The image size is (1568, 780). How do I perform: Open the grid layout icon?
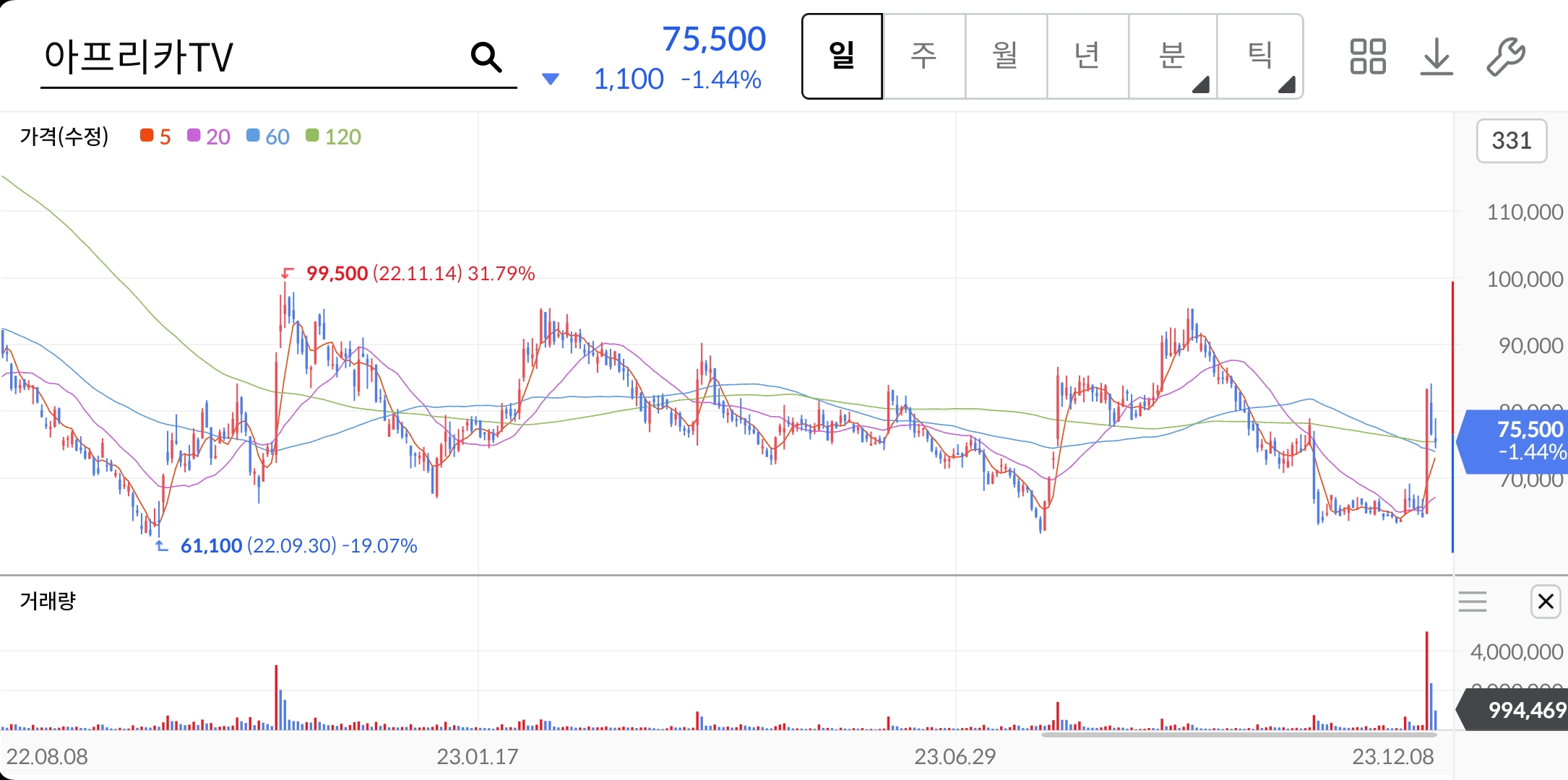1367,57
